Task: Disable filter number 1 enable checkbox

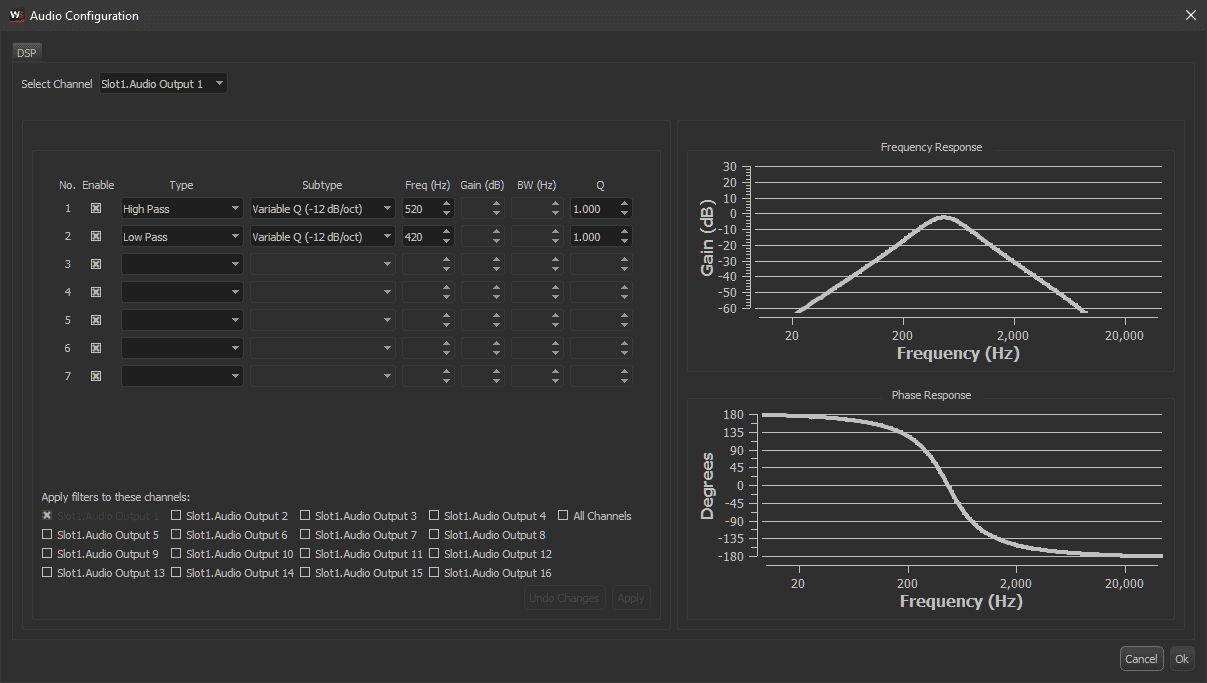Action: click(x=96, y=209)
